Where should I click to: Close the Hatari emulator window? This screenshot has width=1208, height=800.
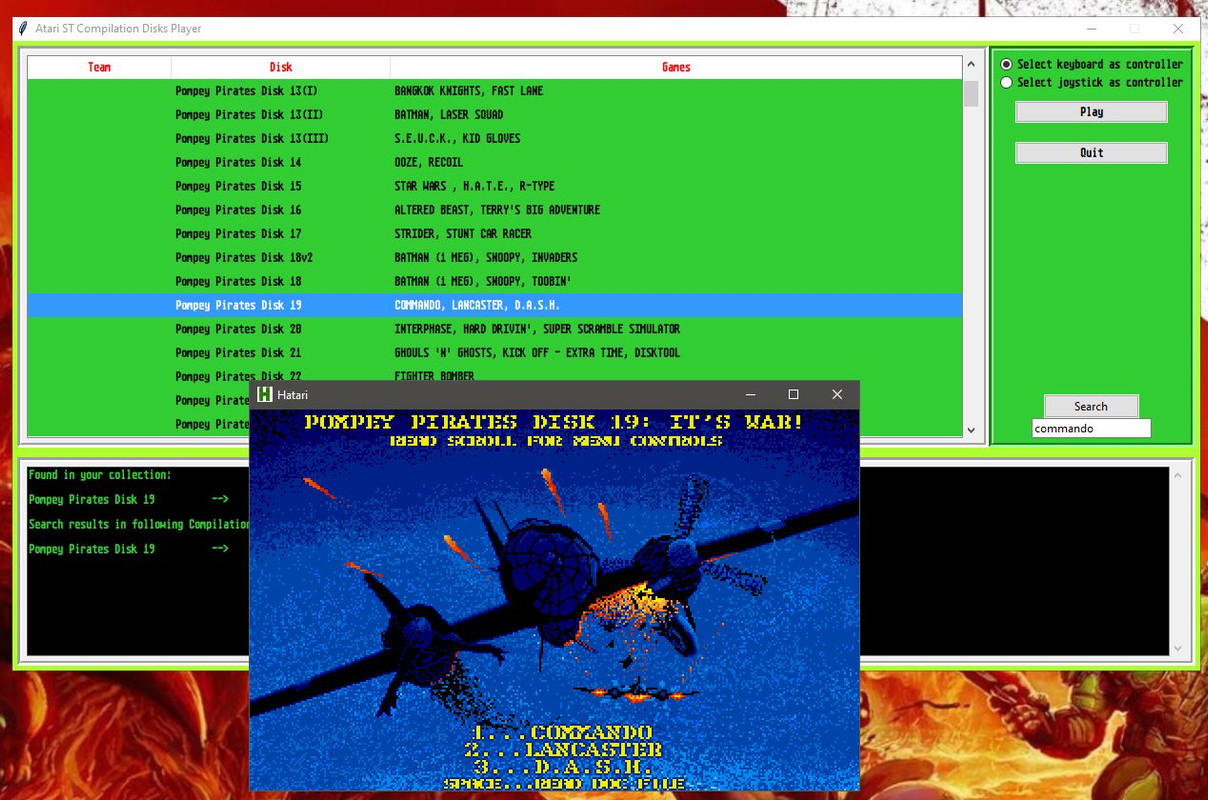pyautogui.click(x=837, y=395)
